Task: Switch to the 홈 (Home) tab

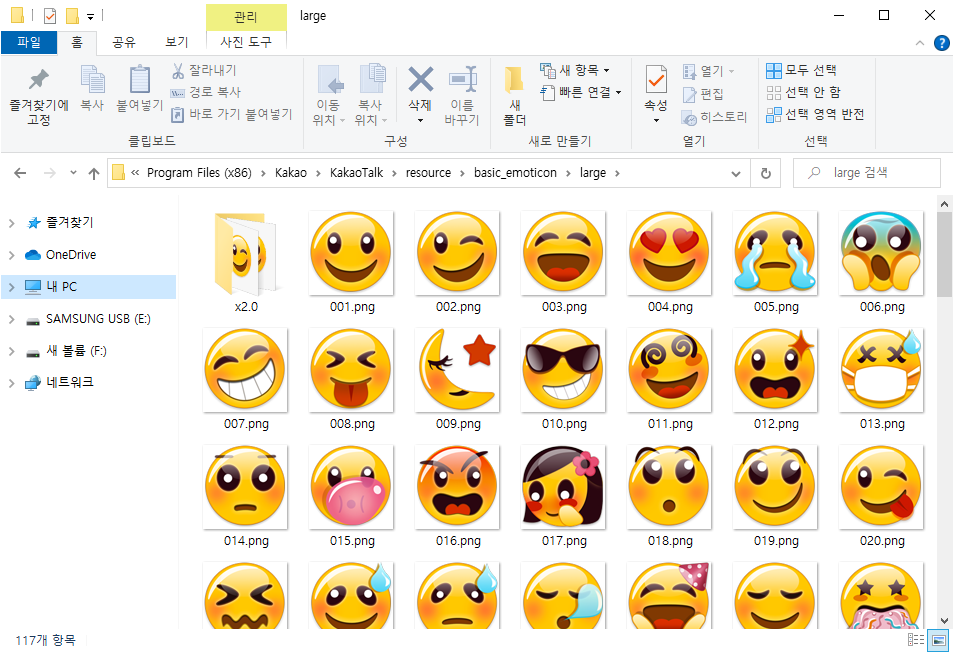Action: (x=77, y=42)
